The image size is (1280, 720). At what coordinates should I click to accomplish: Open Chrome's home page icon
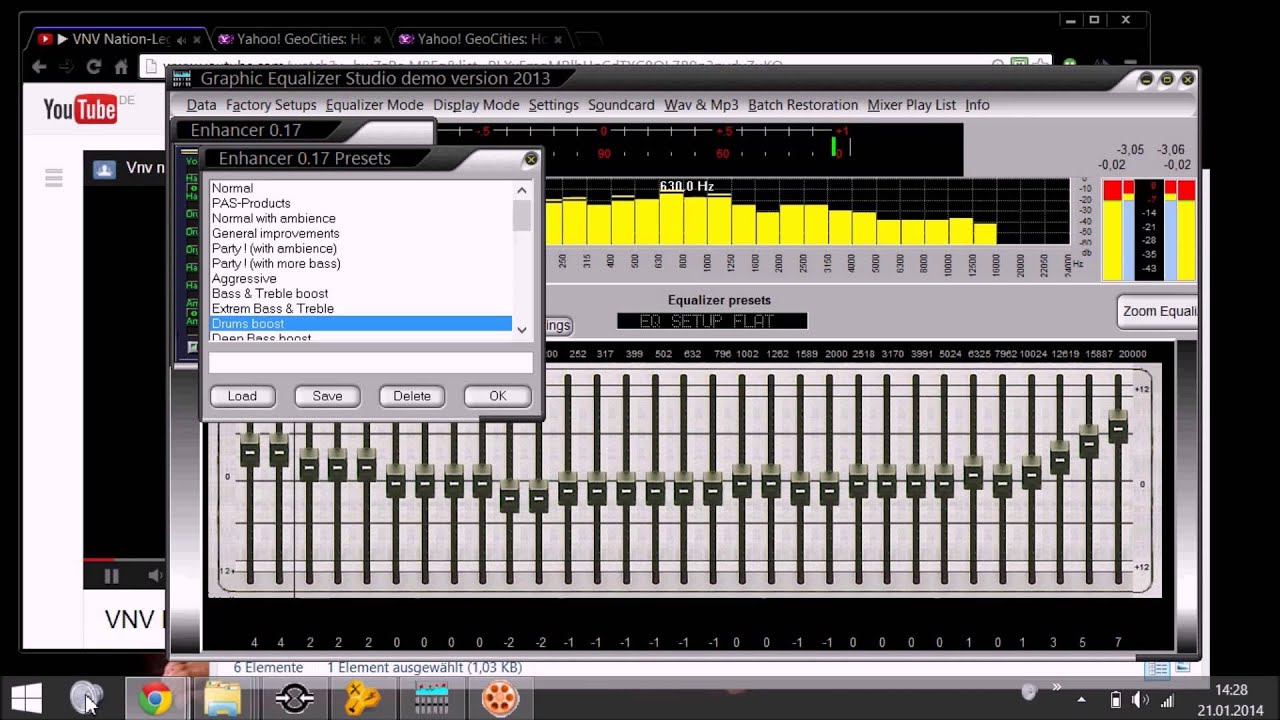click(x=121, y=67)
